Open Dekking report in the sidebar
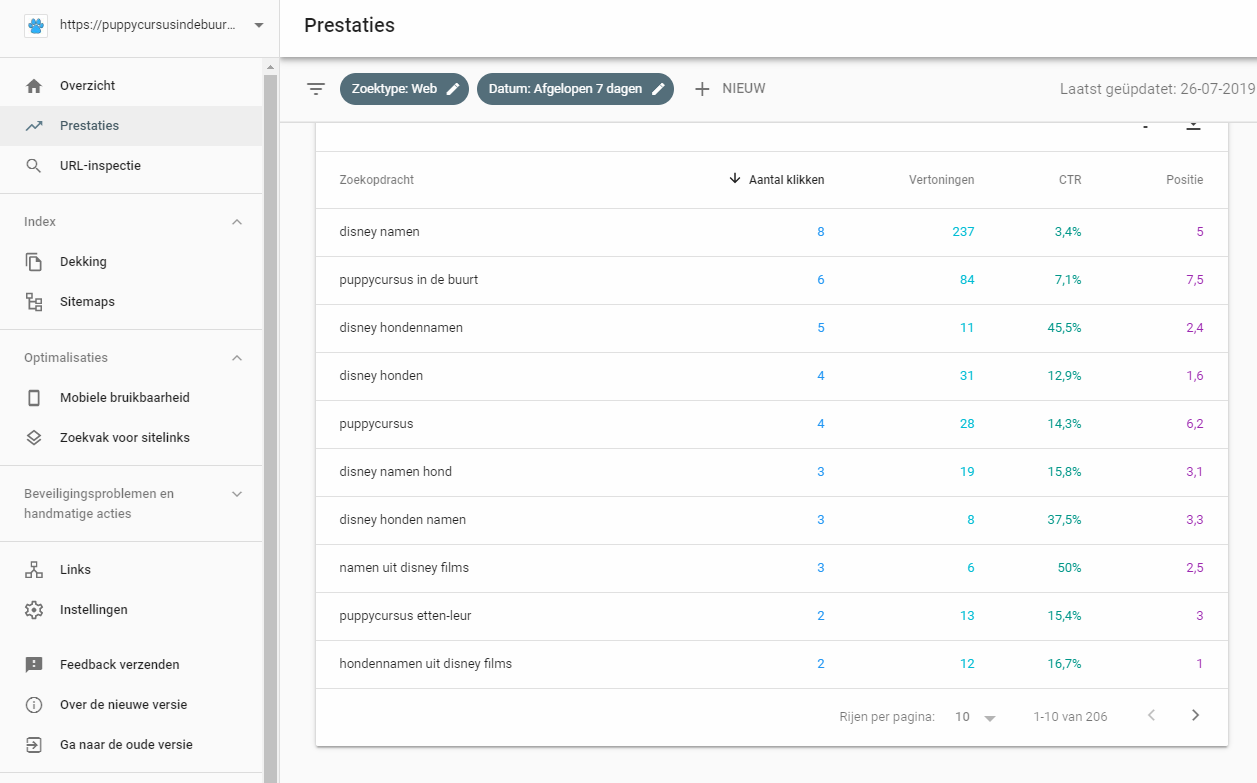The image size is (1257, 783). [131, 262]
